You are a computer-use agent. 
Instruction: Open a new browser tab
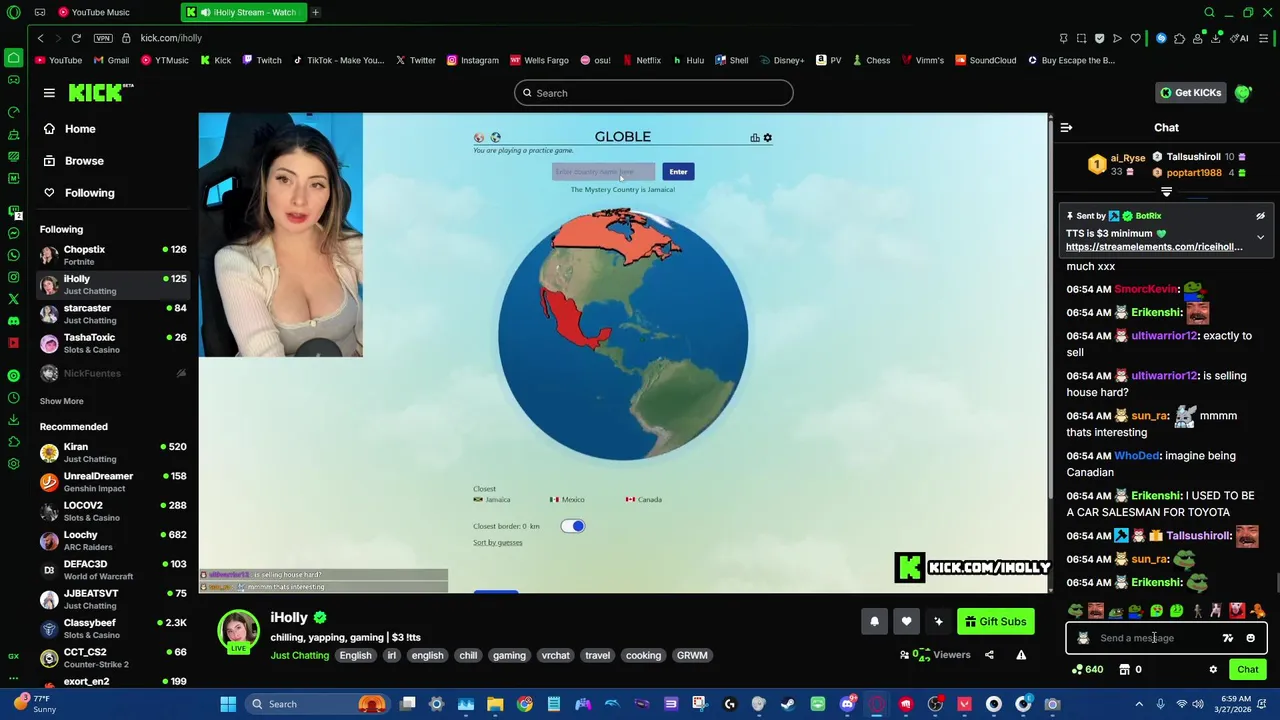[315, 12]
